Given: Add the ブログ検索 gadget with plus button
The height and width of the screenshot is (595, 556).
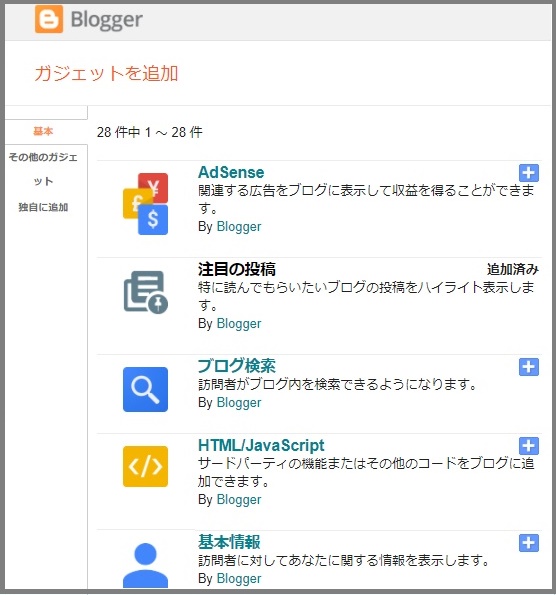Looking at the screenshot, I should pos(529,367).
